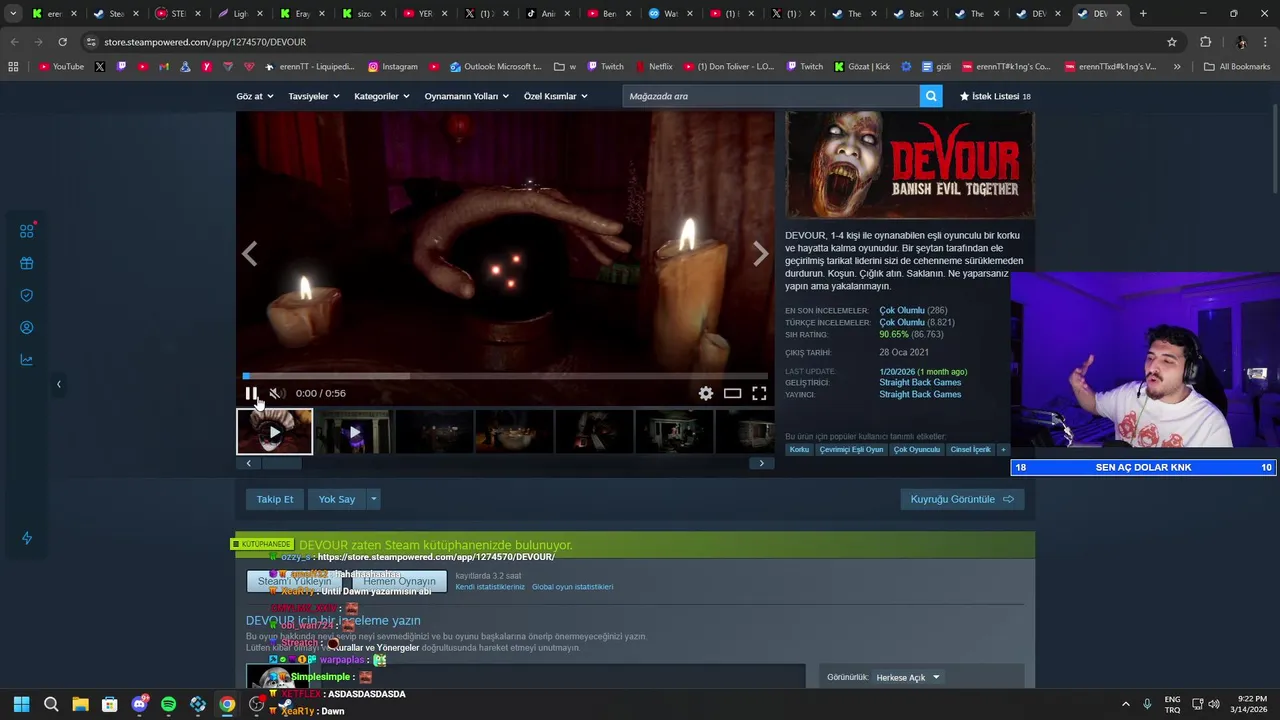Open Straight Back Games developer link
Viewport: 1280px width, 720px height.
tap(920, 382)
